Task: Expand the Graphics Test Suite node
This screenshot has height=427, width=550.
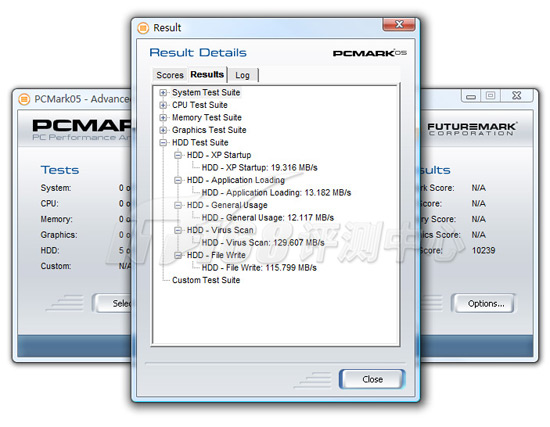Action: pos(163,130)
